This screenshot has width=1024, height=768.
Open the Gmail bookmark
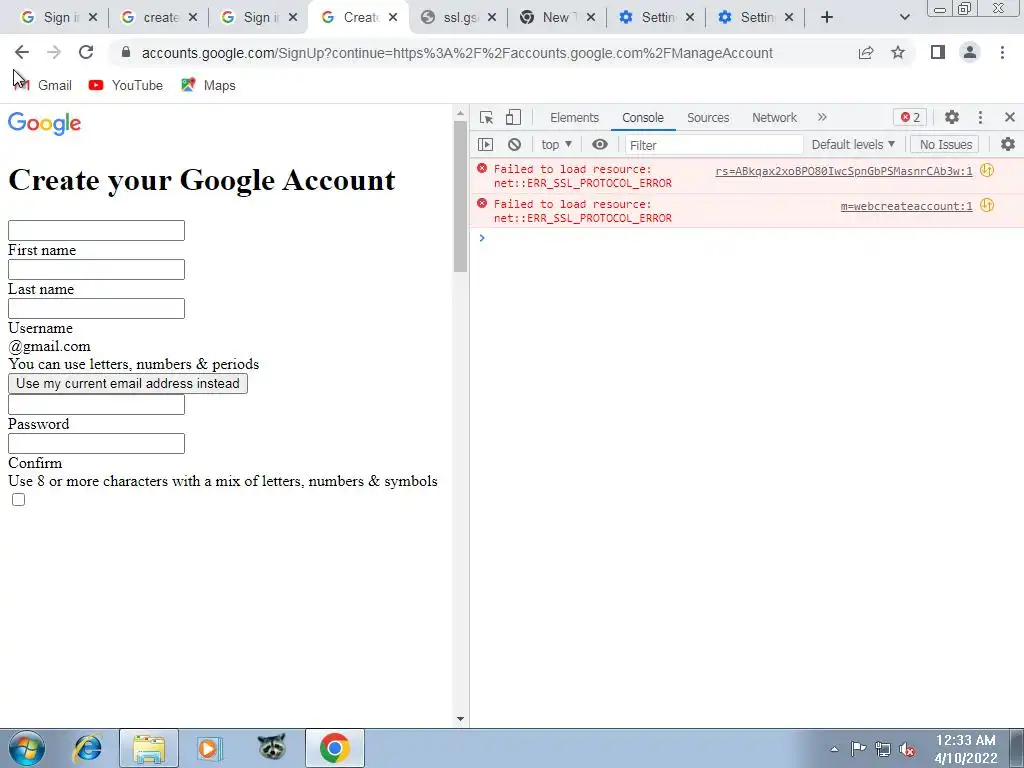[43, 85]
